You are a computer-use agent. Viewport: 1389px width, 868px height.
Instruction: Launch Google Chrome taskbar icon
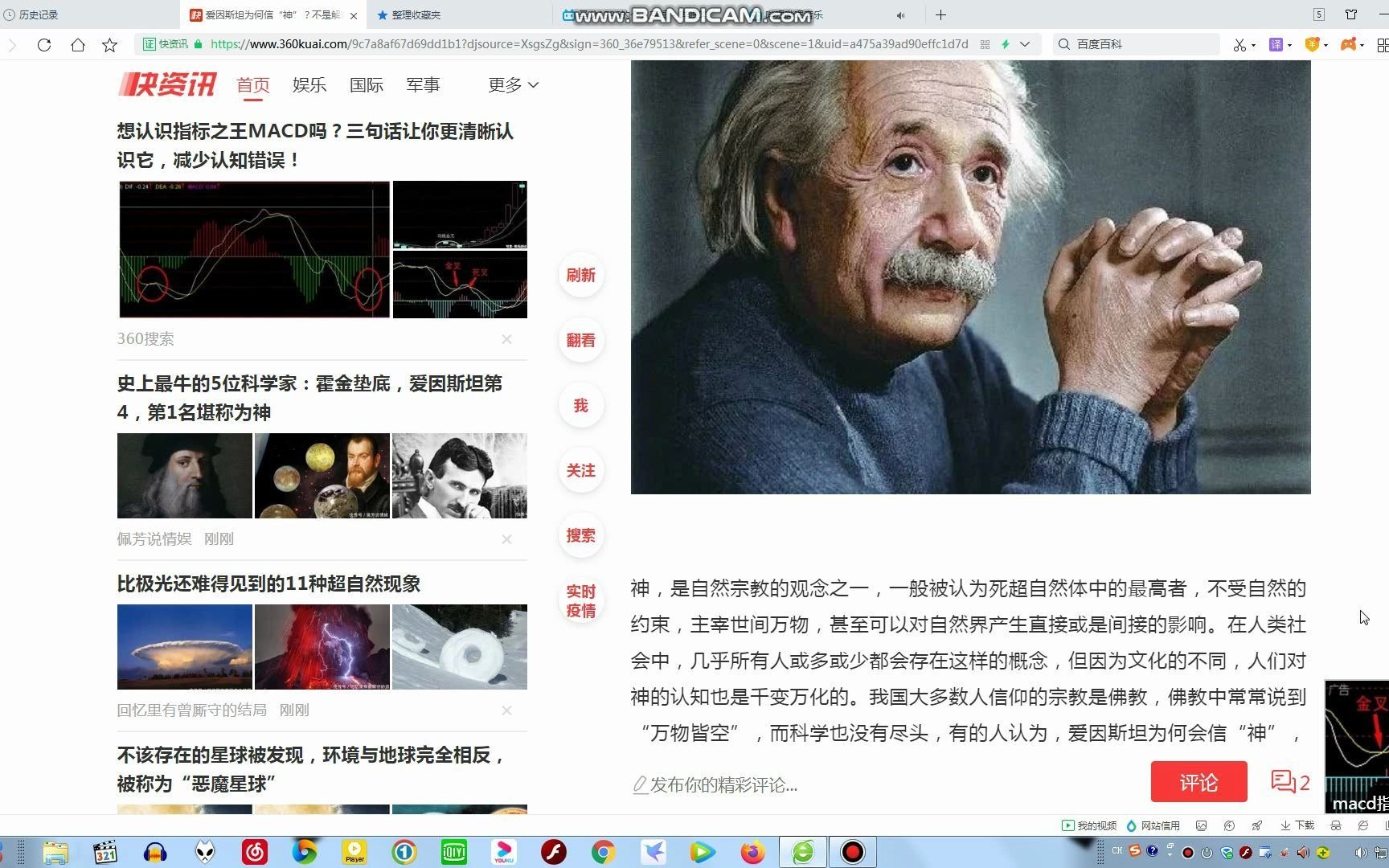[x=604, y=852]
